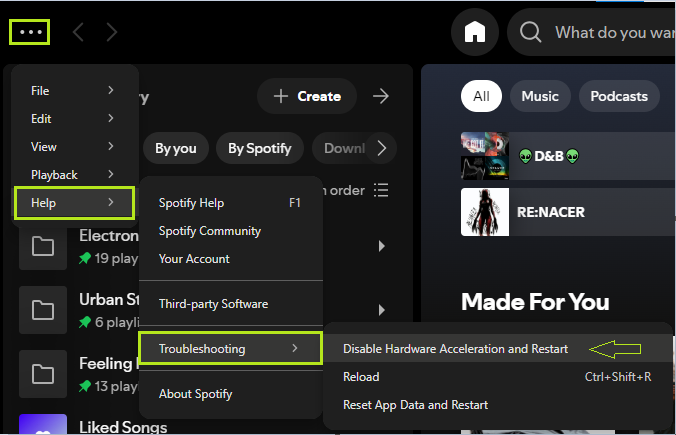The height and width of the screenshot is (435, 676).
Task: Click the Liked Songs cover thumbnail
Action: point(43,425)
